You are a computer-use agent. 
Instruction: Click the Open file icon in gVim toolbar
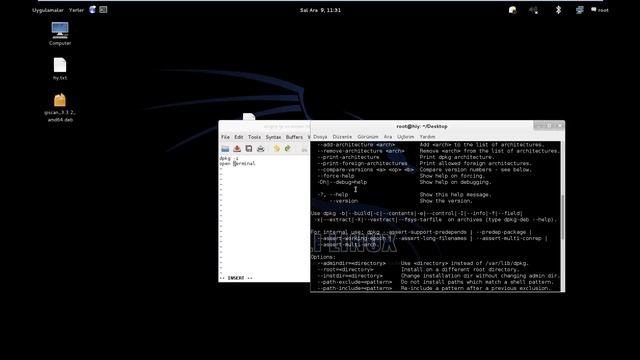click(225, 149)
